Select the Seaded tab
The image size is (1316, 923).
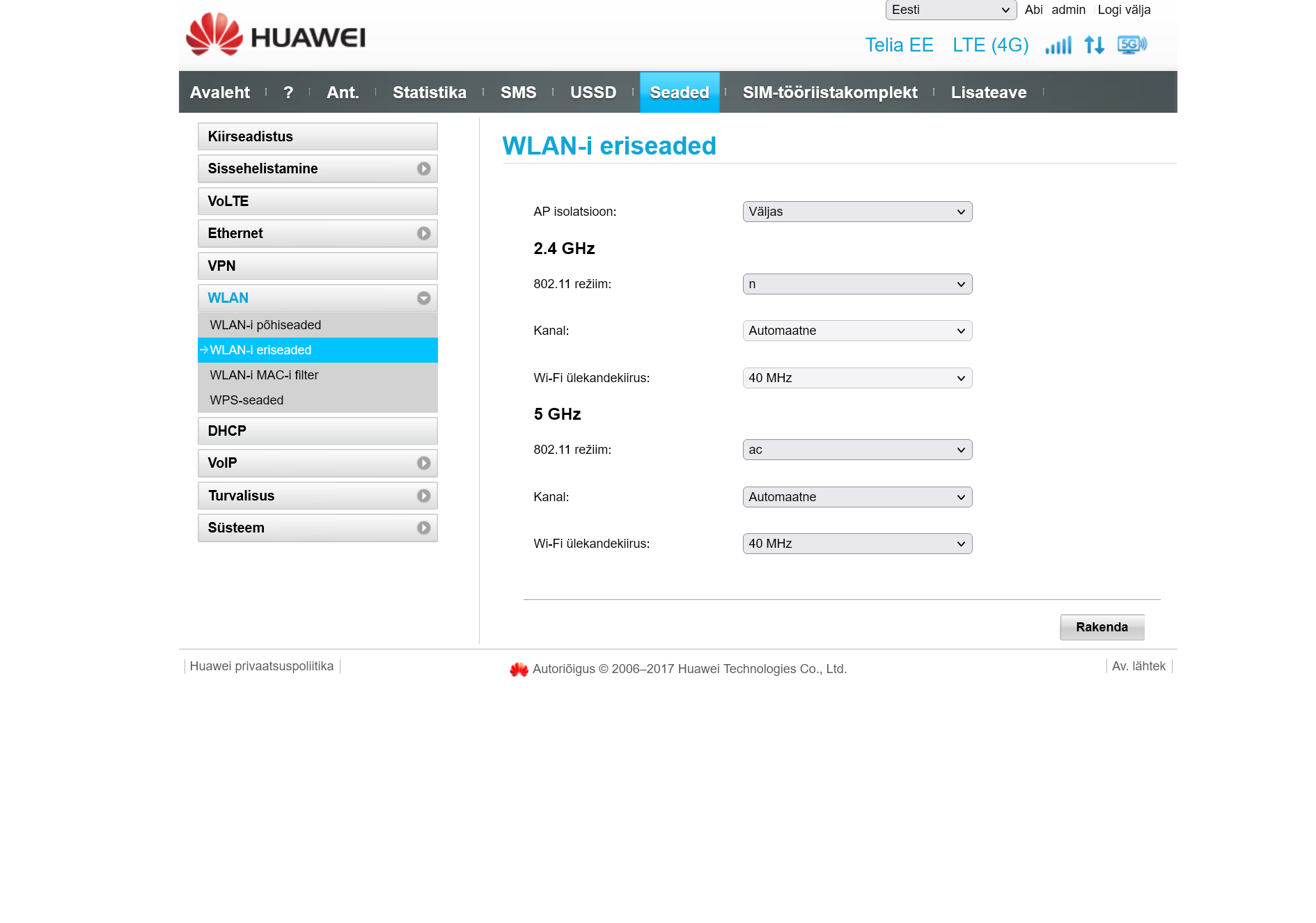point(680,93)
